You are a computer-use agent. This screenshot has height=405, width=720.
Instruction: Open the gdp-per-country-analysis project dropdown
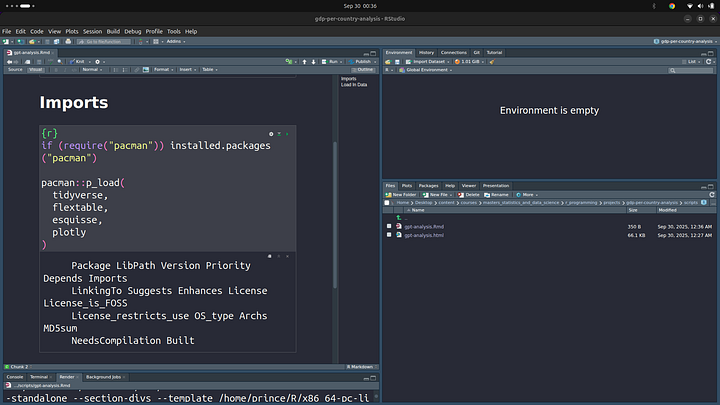click(686, 41)
